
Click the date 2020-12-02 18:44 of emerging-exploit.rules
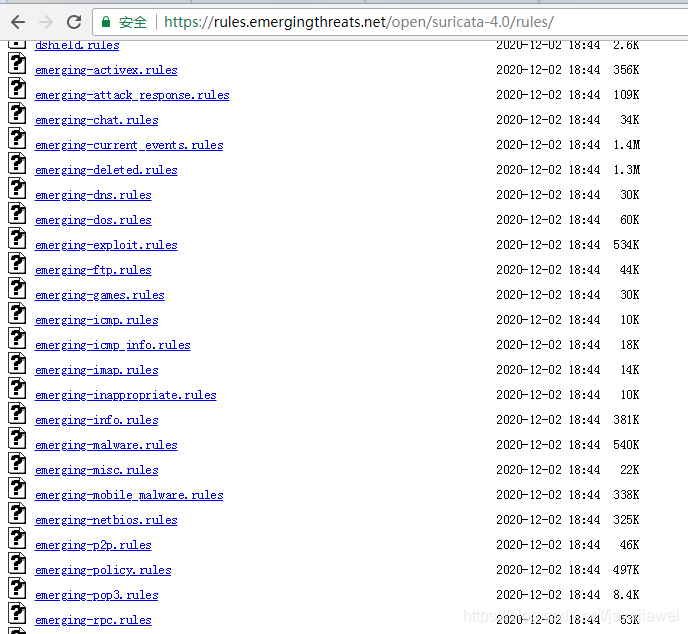pos(548,245)
